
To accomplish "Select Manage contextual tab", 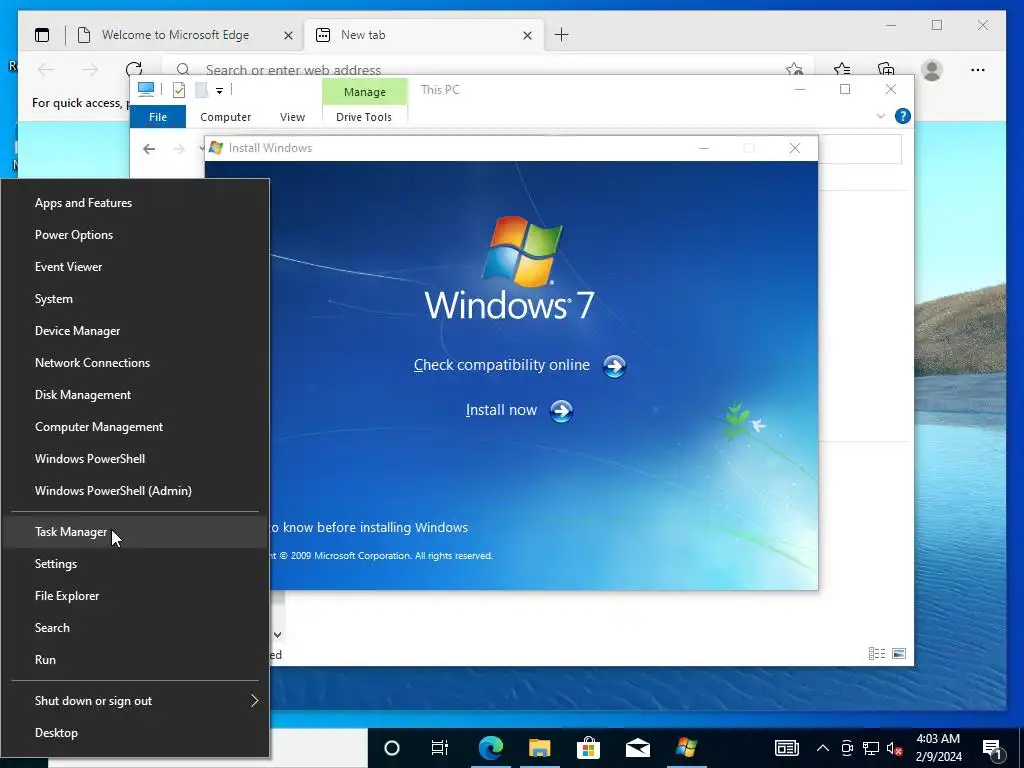I will tap(364, 92).
